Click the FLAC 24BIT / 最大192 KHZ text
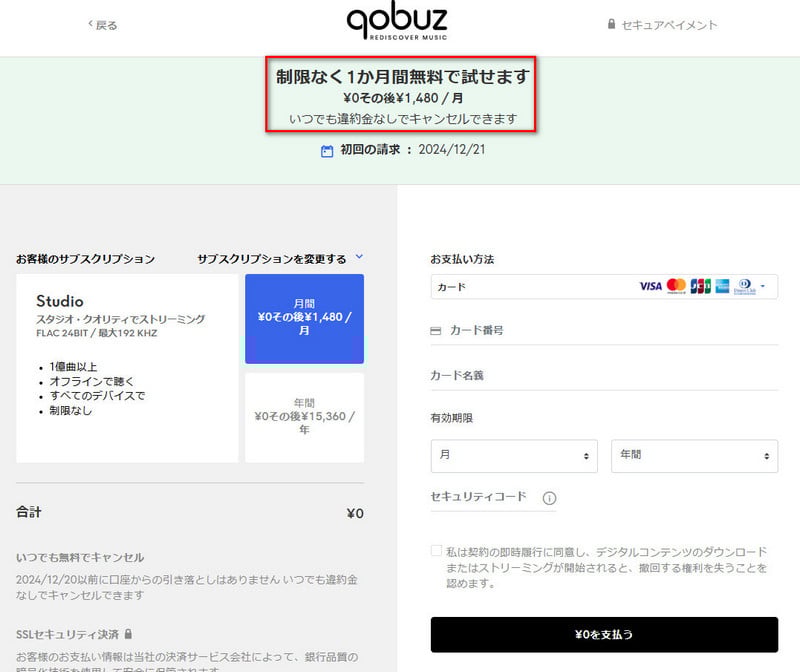The image size is (800, 672). pyautogui.click(x=97, y=333)
